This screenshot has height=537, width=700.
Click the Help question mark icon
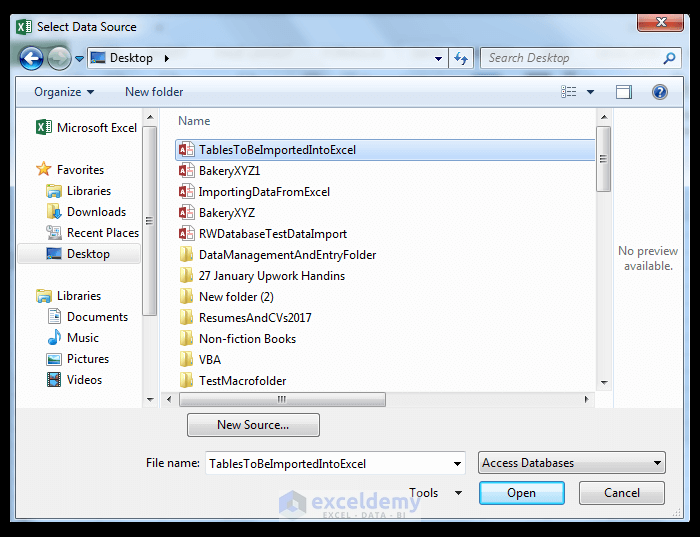tap(659, 92)
